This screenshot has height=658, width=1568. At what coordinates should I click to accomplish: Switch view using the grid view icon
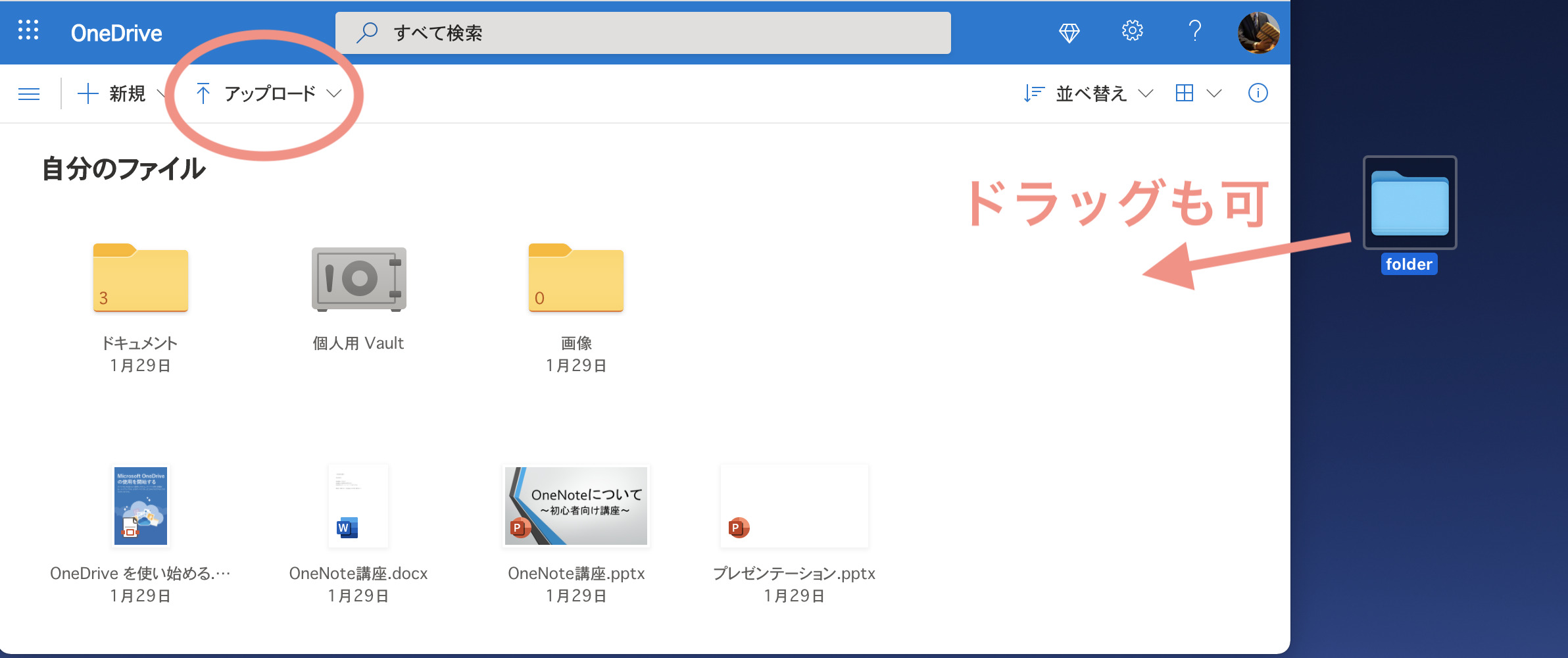(1184, 93)
